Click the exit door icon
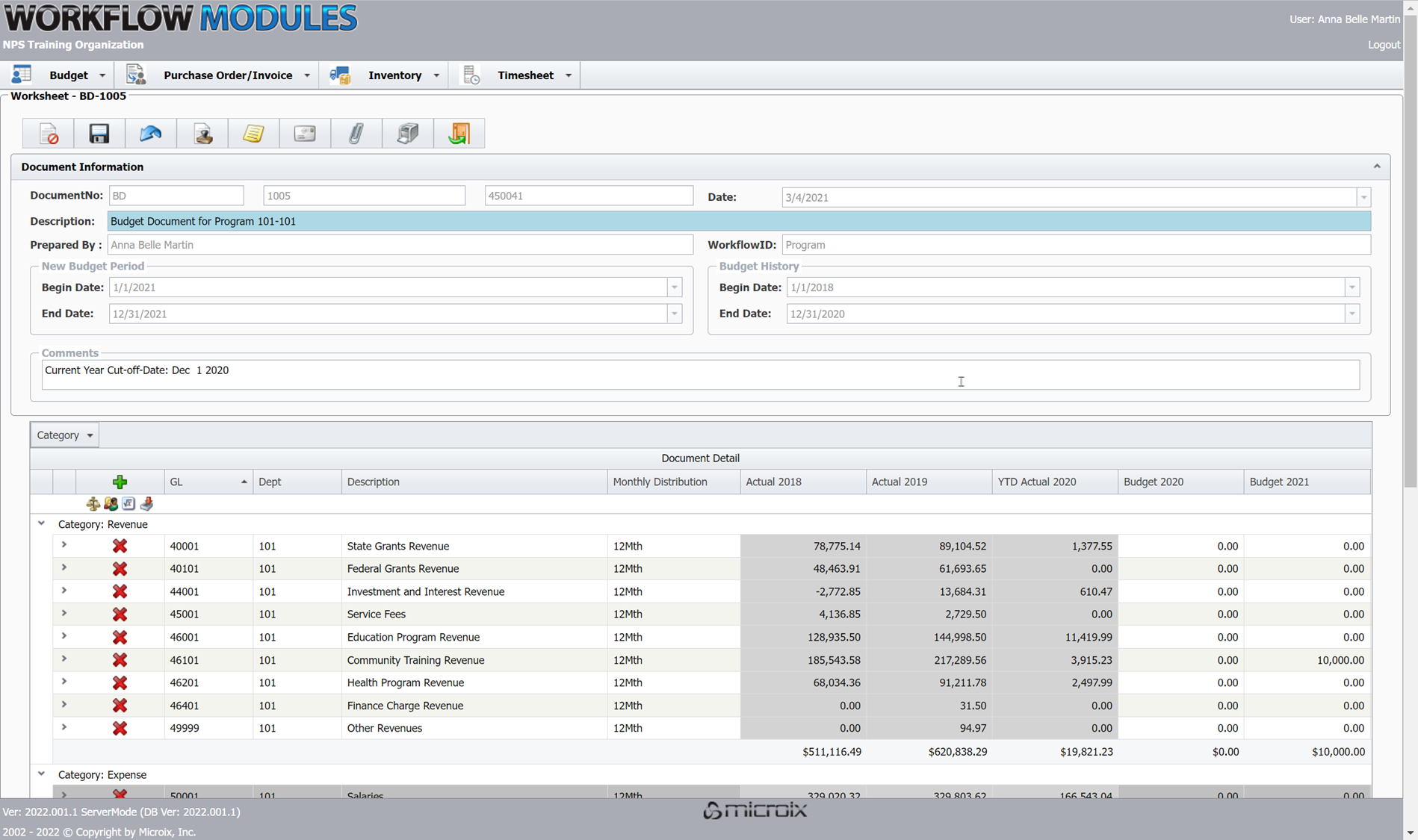Screen dimensions: 1418x840 click(459, 134)
